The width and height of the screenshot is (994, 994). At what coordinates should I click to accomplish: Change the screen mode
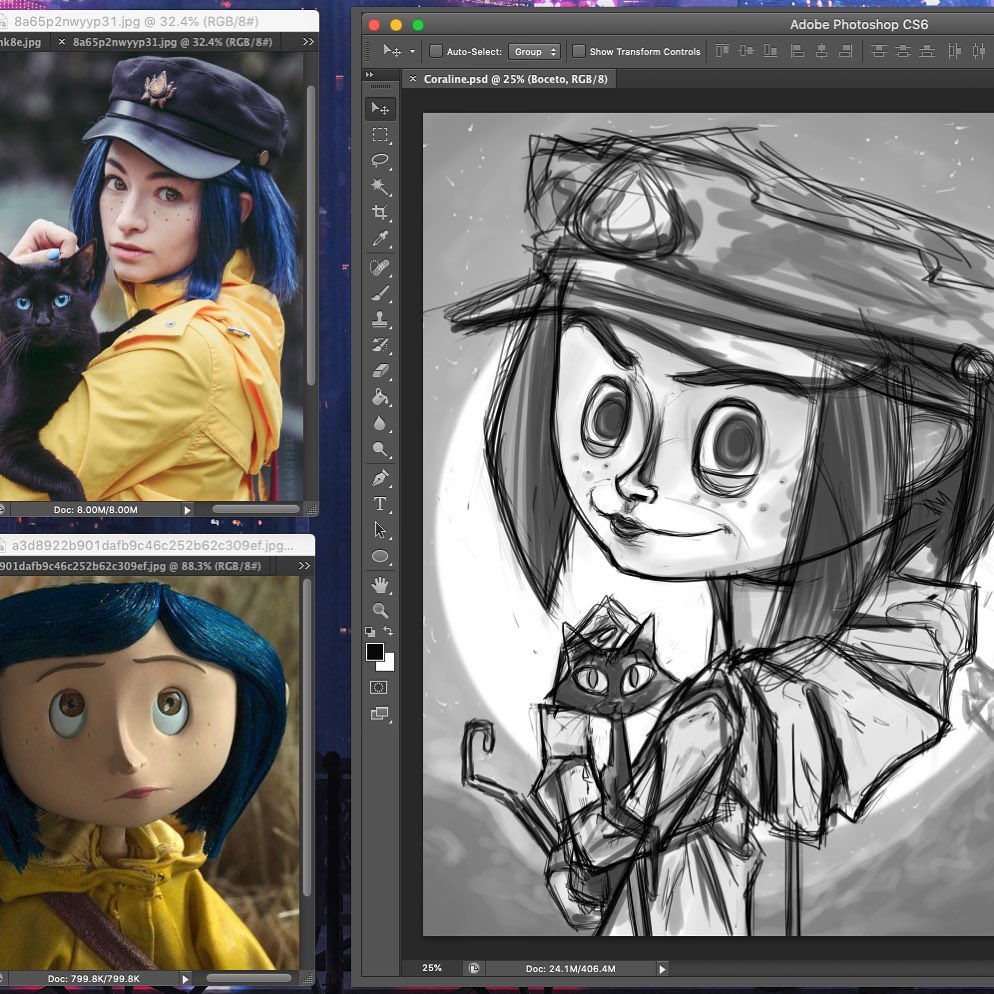(380, 714)
